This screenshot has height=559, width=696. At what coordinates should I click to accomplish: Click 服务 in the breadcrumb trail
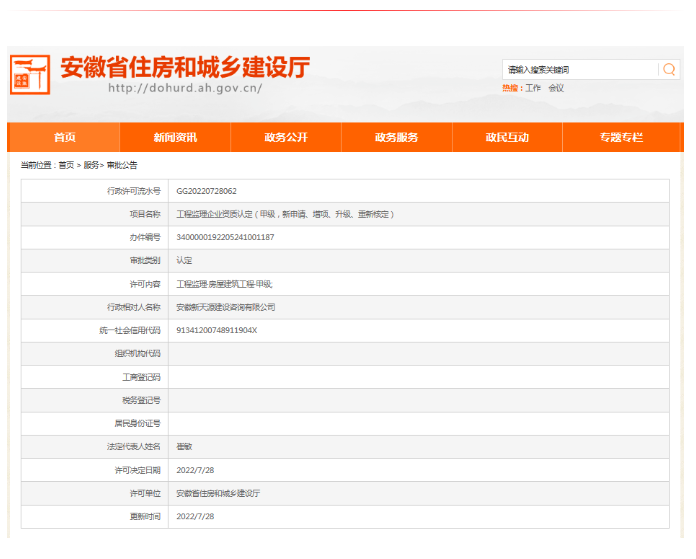point(91,165)
